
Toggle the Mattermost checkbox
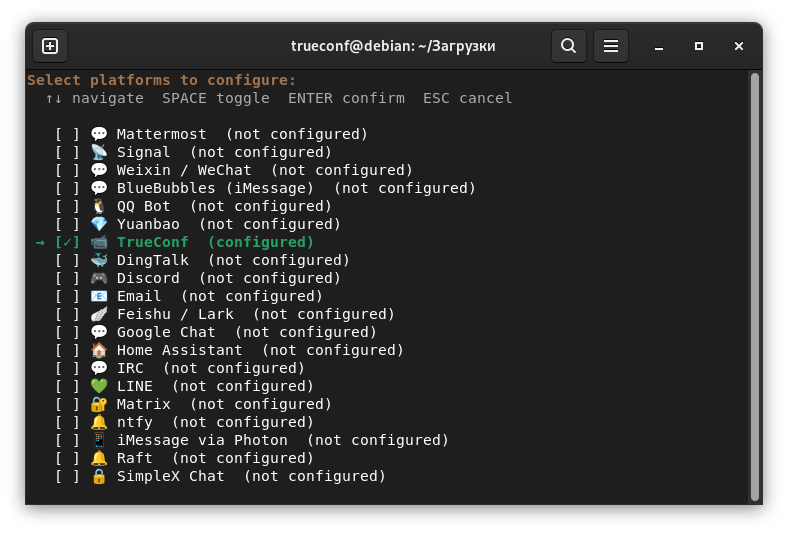(x=67, y=134)
